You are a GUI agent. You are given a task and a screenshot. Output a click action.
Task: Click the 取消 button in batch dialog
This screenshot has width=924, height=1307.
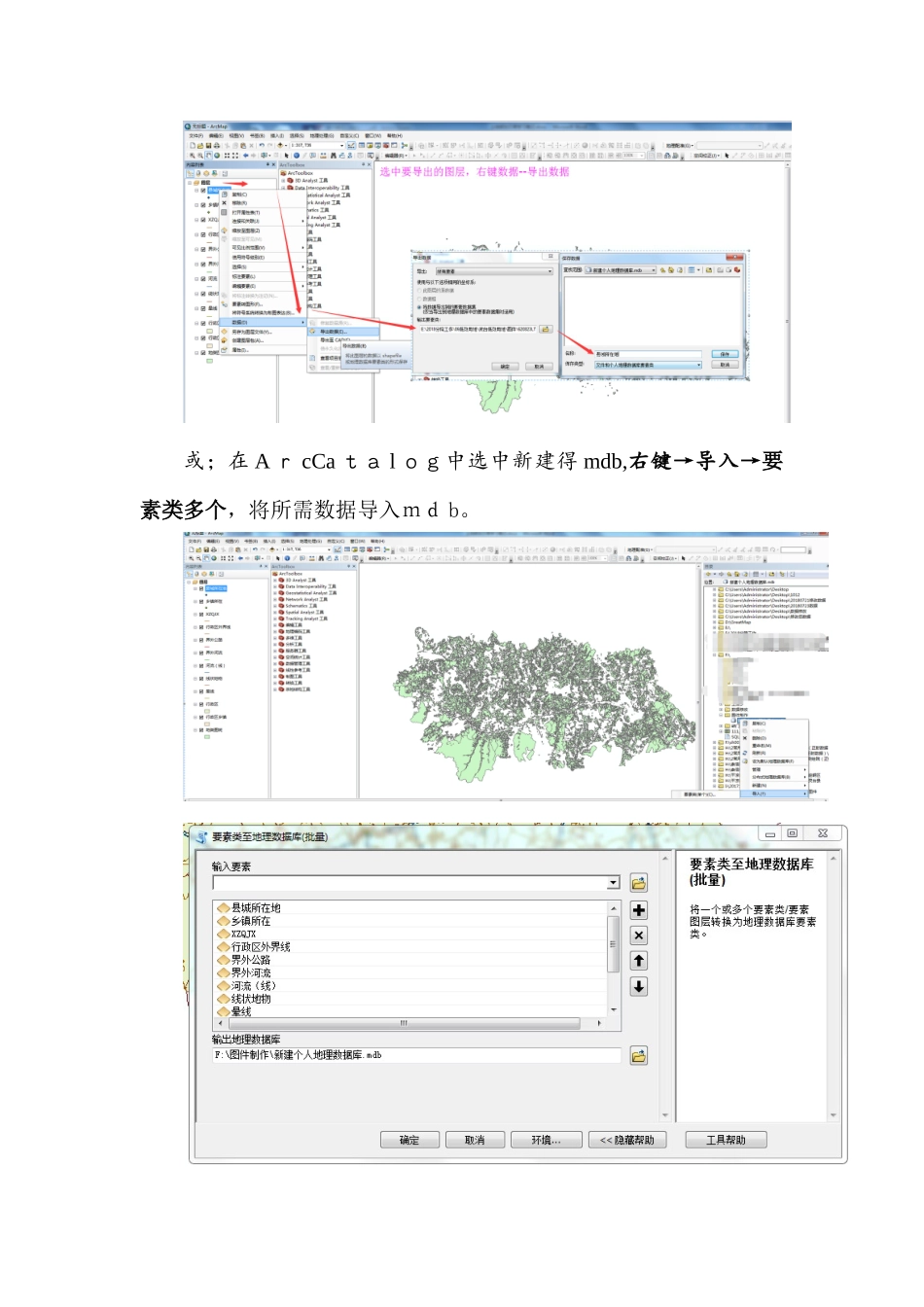point(475,1140)
